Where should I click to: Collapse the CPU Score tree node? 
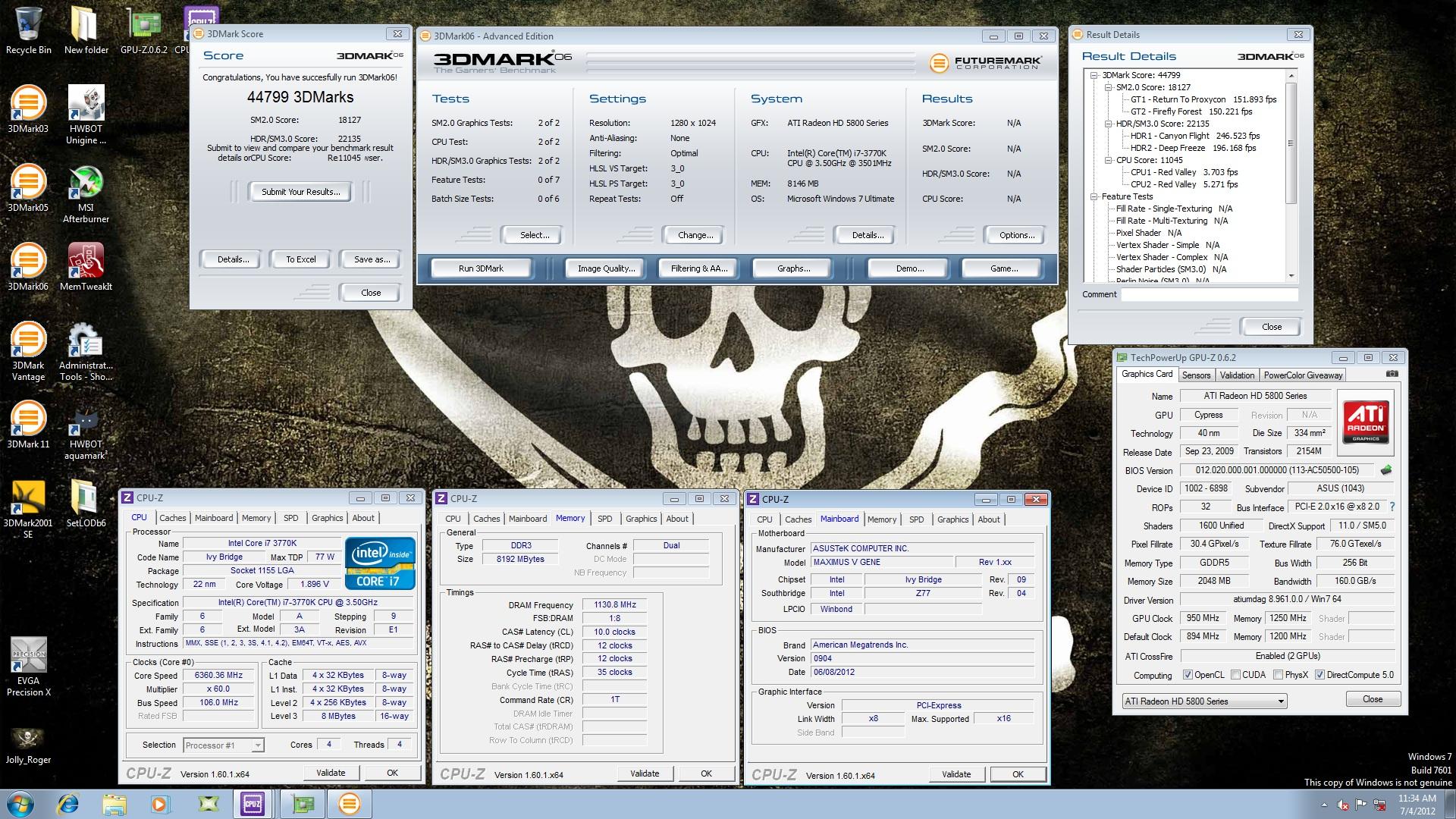[x=1108, y=160]
